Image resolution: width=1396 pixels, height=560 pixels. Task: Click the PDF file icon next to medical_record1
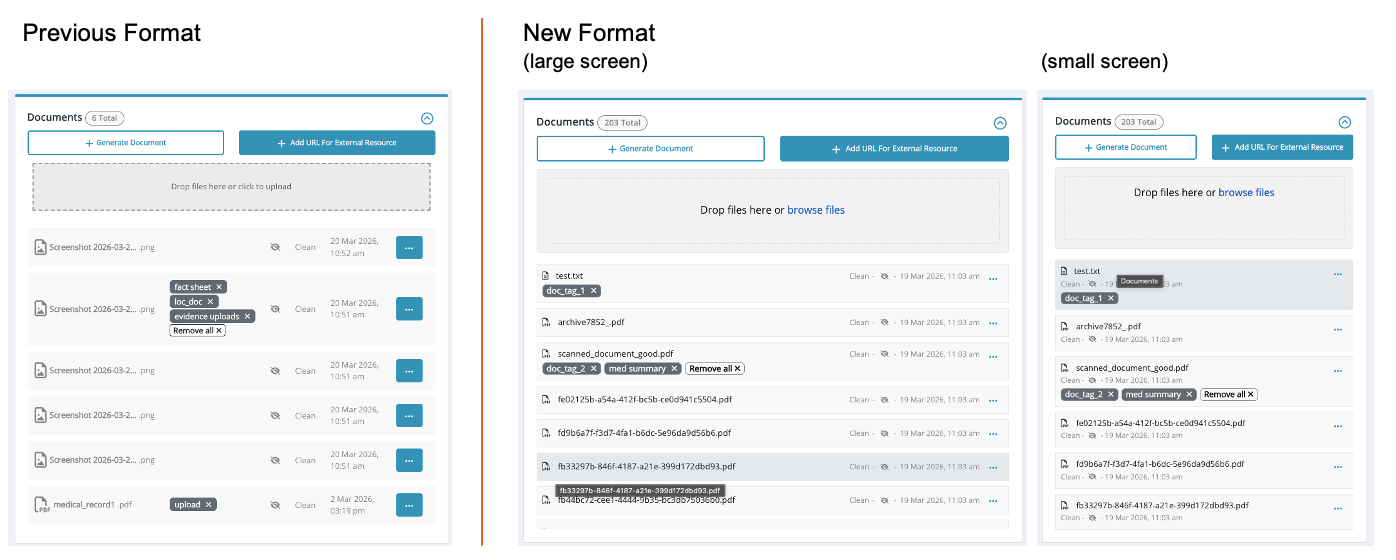41,505
